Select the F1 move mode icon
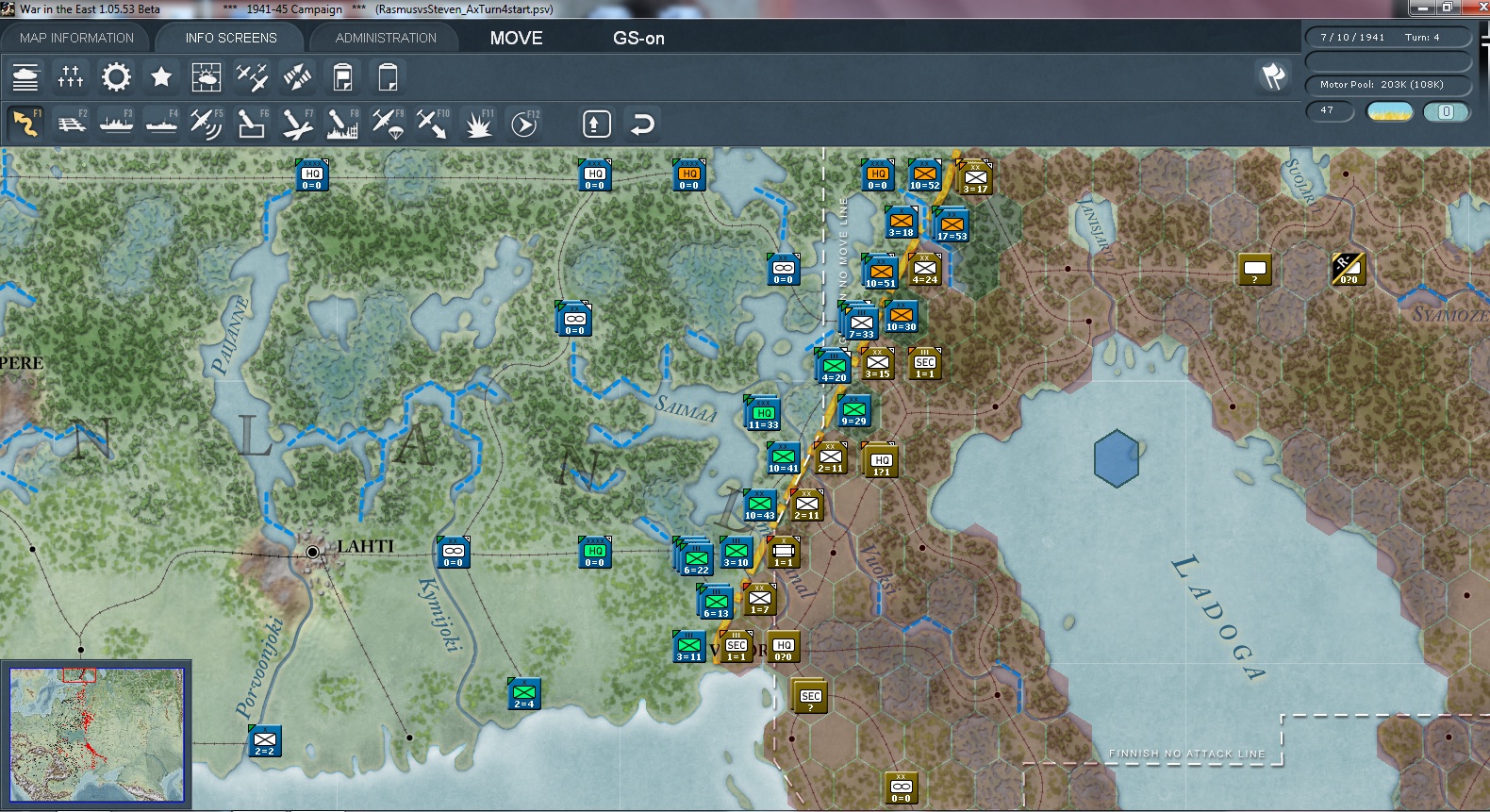1490x812 pixels. coord(25,124)
